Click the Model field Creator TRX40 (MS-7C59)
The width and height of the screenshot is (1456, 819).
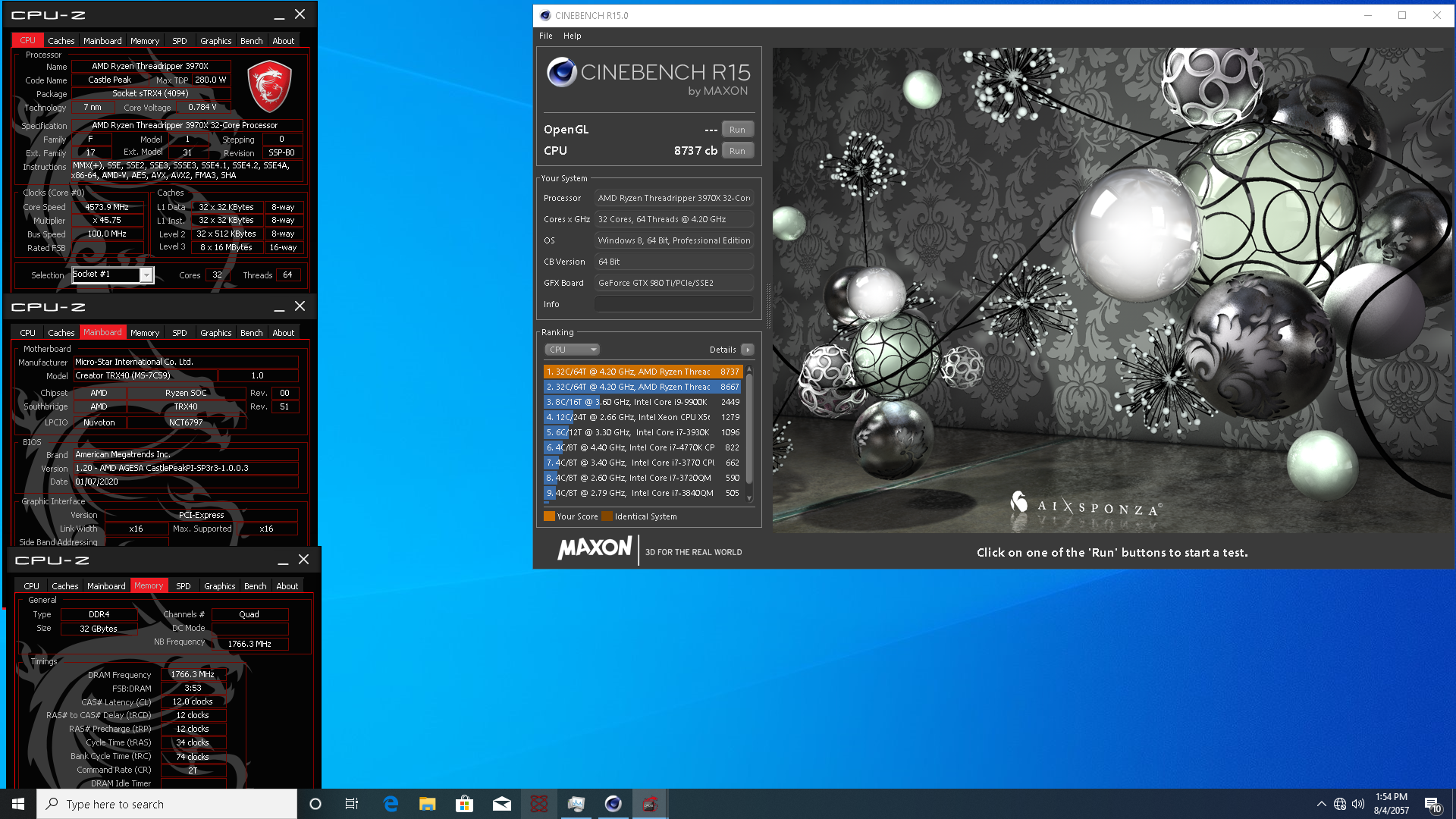coord(144,375)
